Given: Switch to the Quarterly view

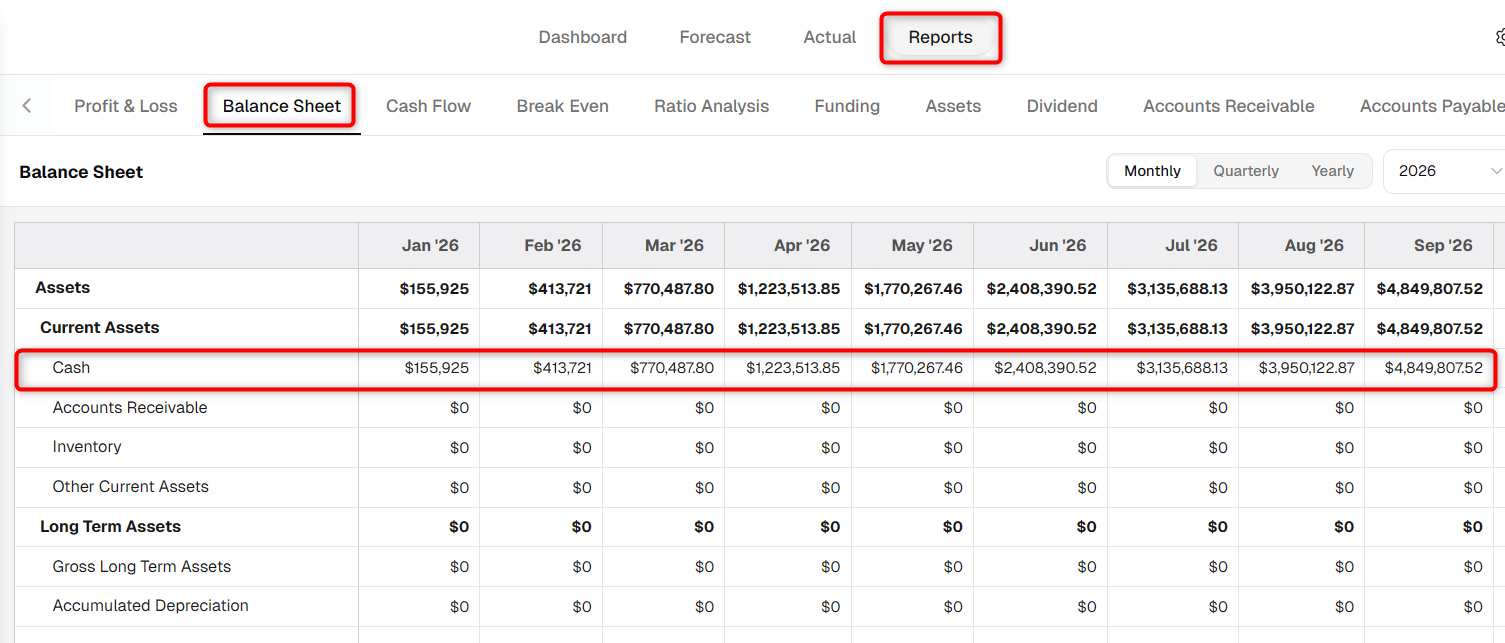Looking at the screenshot, I should [x=1246, y=171].
